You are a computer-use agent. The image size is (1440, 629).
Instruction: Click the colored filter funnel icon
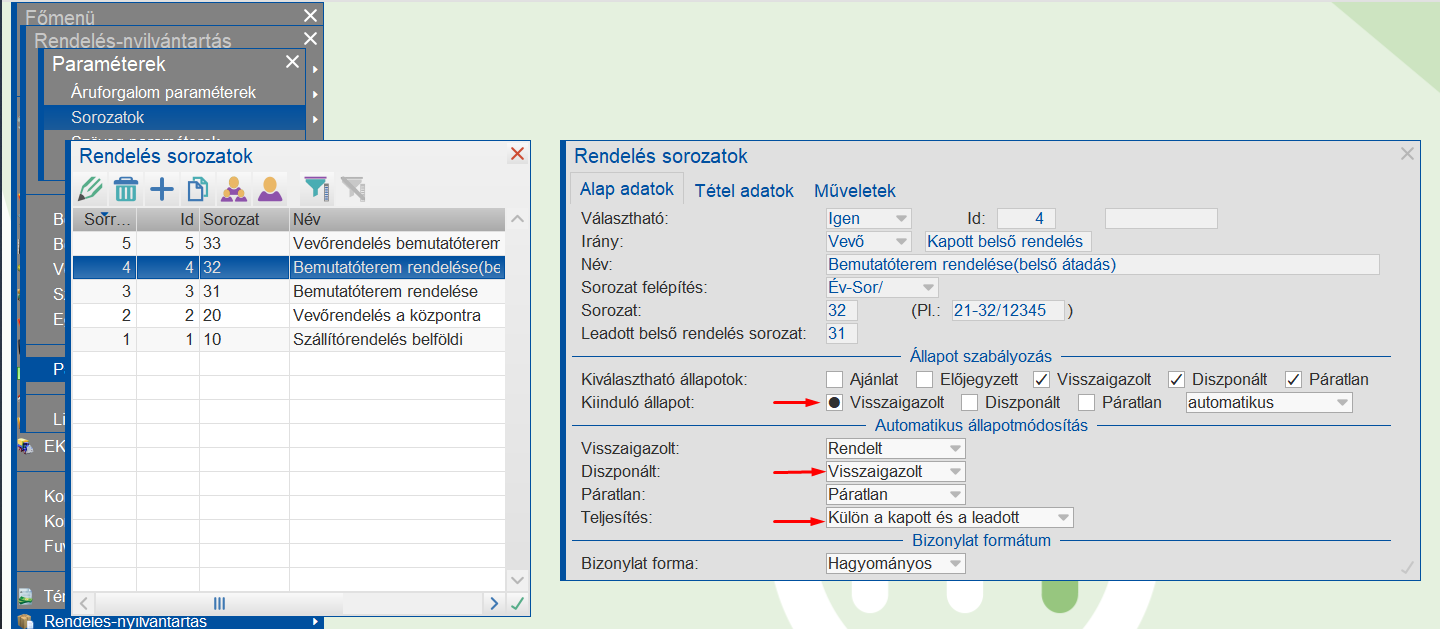[316, 188]
